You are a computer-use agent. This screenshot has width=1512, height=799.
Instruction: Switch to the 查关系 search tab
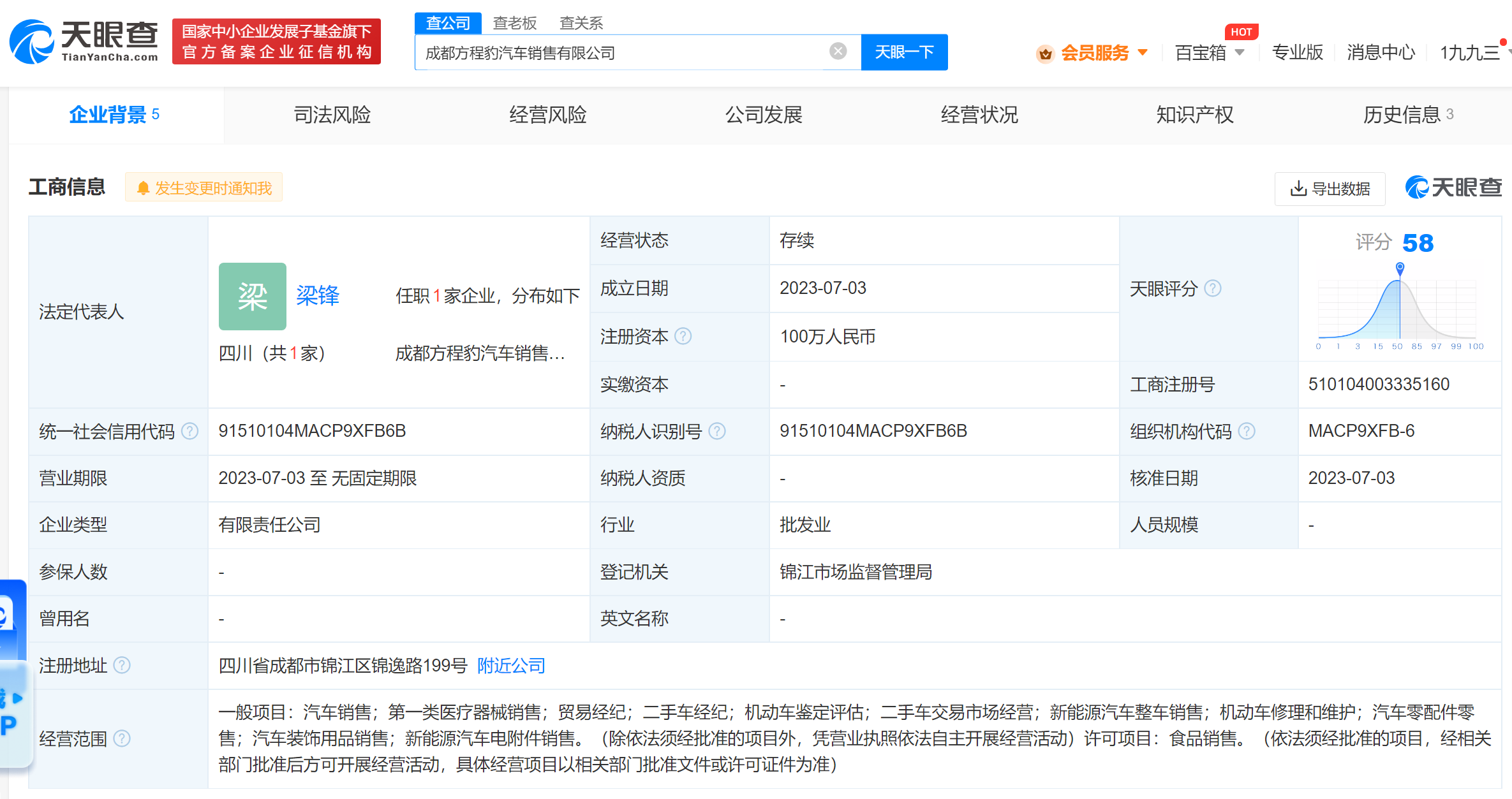[581, 23]
